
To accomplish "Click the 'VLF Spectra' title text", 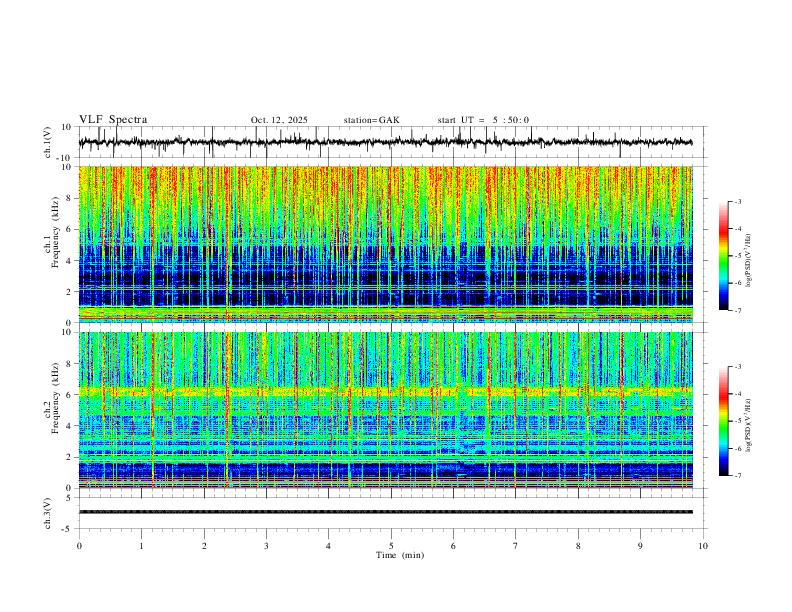I will tap(113, 120).
